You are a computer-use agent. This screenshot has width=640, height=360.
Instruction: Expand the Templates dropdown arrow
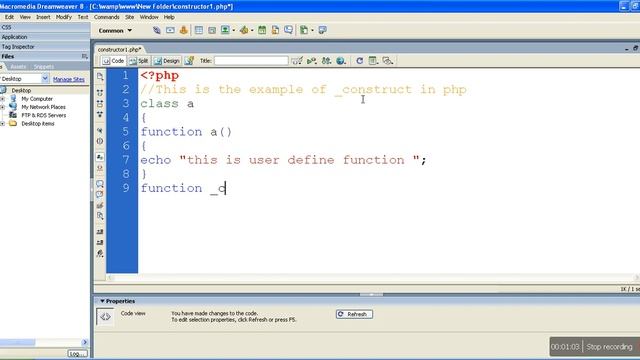coord(312,30)
